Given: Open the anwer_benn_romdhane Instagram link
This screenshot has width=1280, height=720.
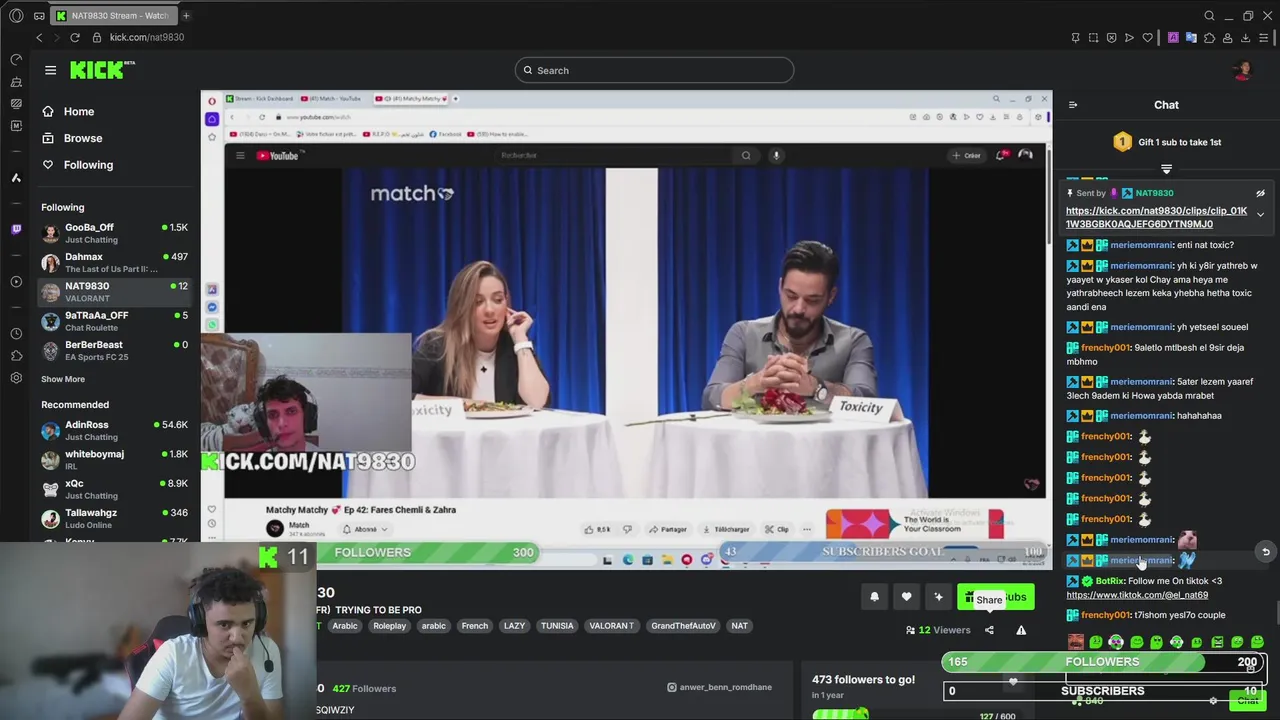Looking at the screenshot, I should [720, 687].
